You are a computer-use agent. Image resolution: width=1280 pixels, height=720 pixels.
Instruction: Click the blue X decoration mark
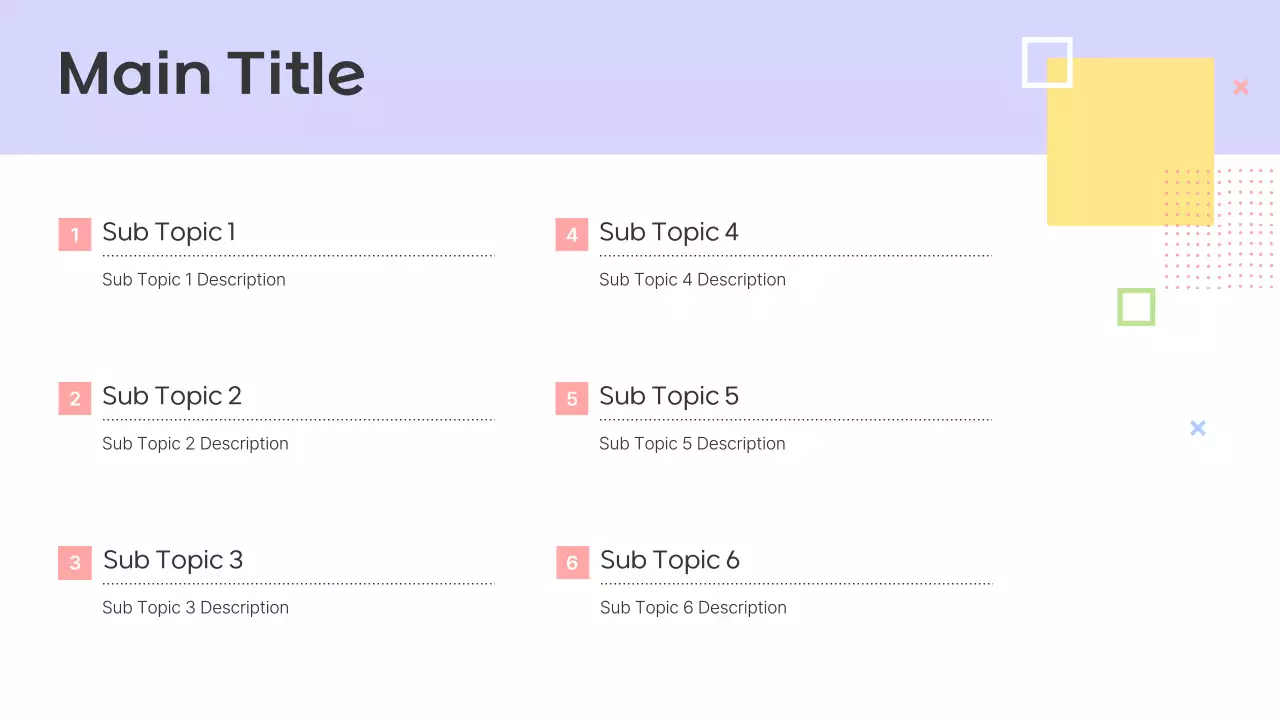coord(1198,428)
